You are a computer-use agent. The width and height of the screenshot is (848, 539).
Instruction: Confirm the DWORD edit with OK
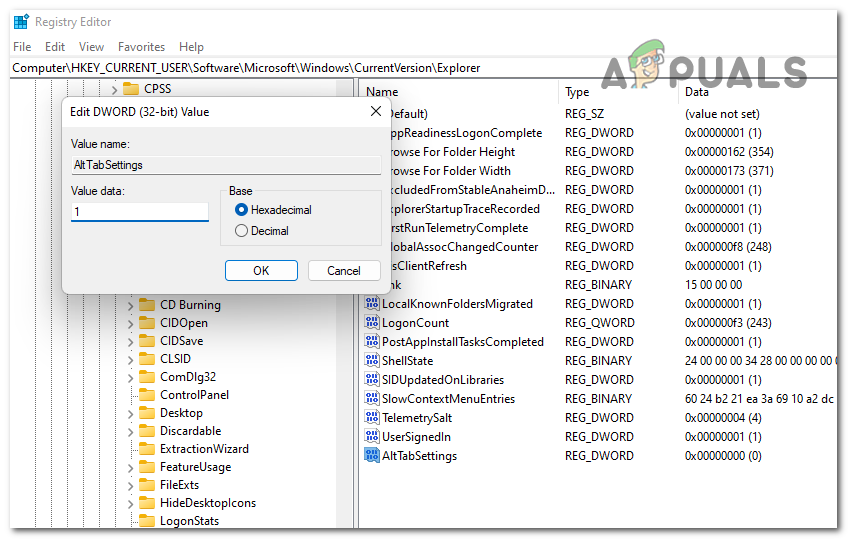point(261,270)
